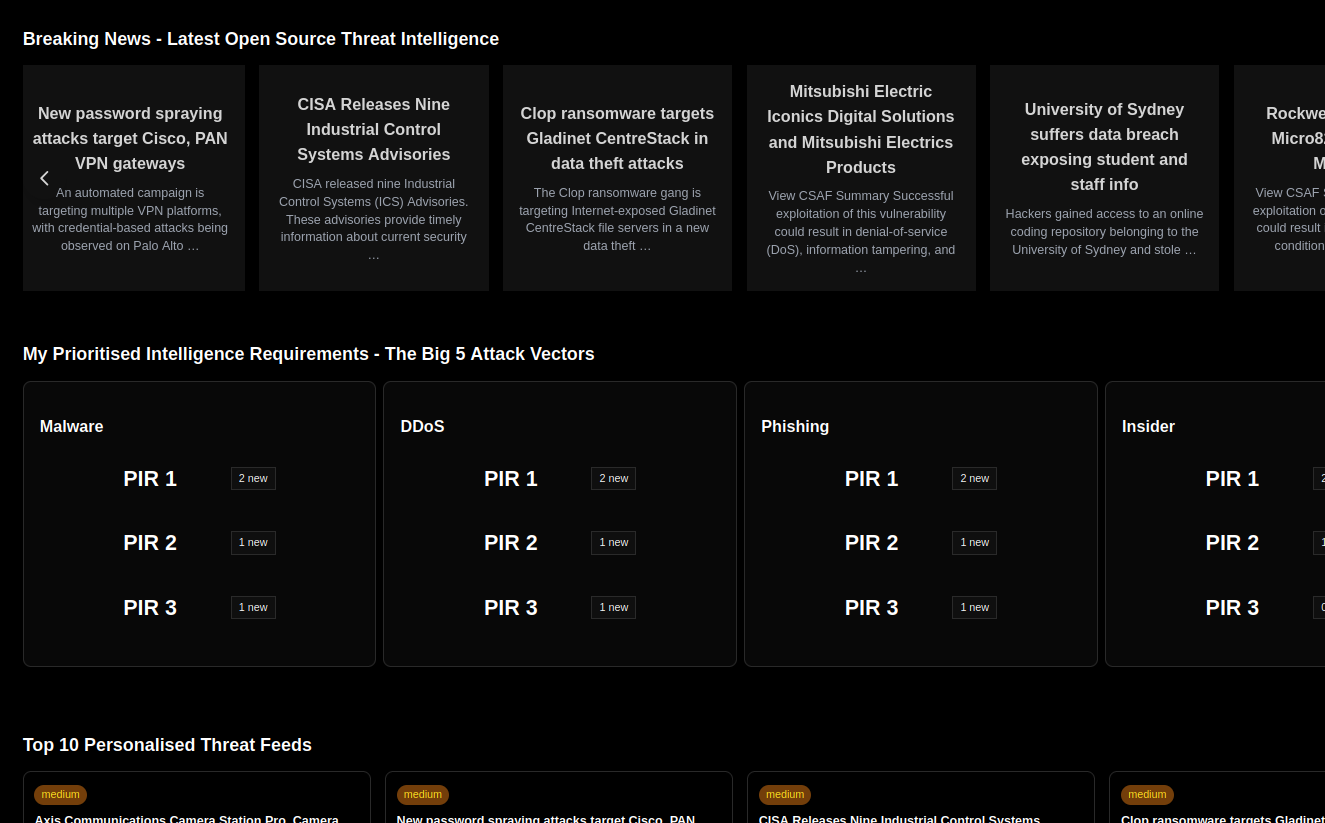
Task: Open the Clop ransomware Gladinet CentreStack article
Action: click(x=617, y=138)
